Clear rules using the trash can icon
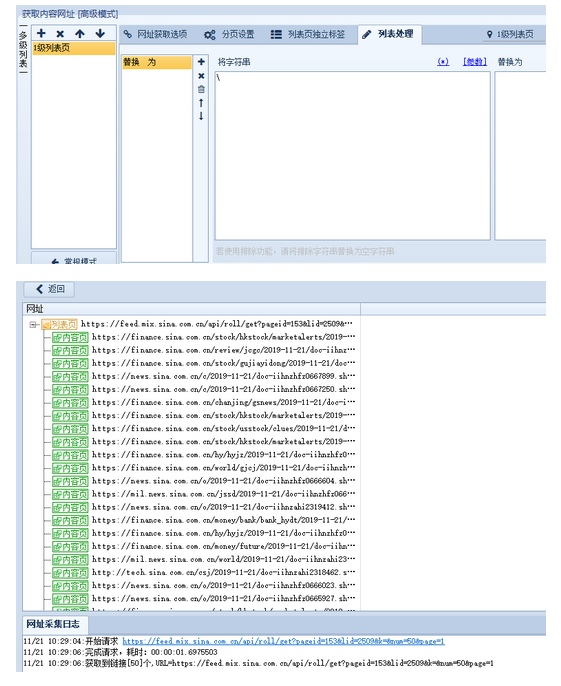The height and width of the screenshot is (686, 561). [x=201, y=89]
